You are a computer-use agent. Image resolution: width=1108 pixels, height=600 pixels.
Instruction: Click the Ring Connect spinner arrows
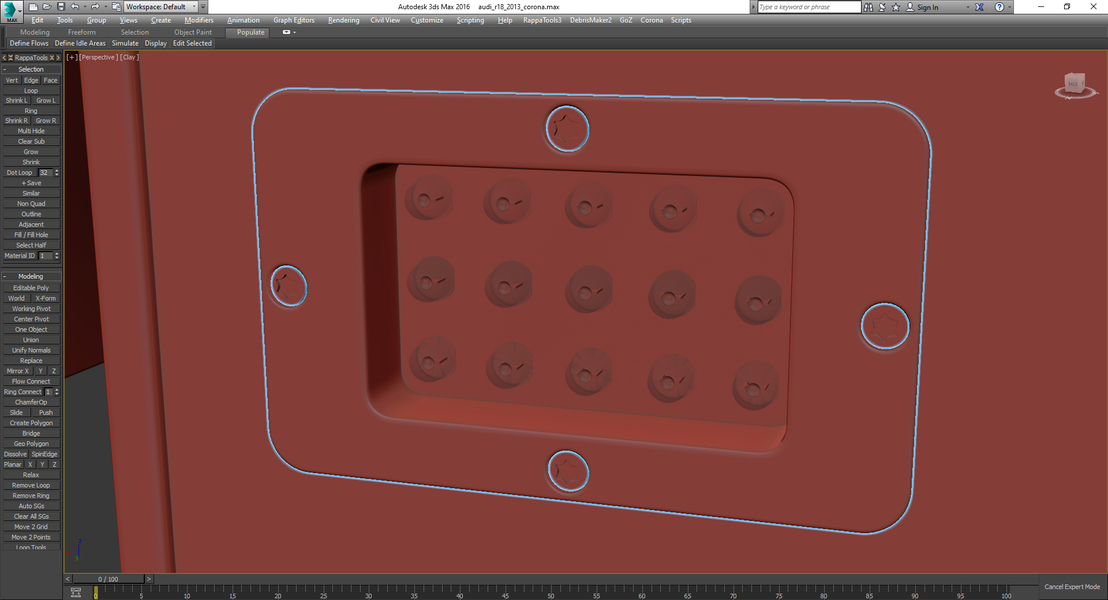(57, 392)
